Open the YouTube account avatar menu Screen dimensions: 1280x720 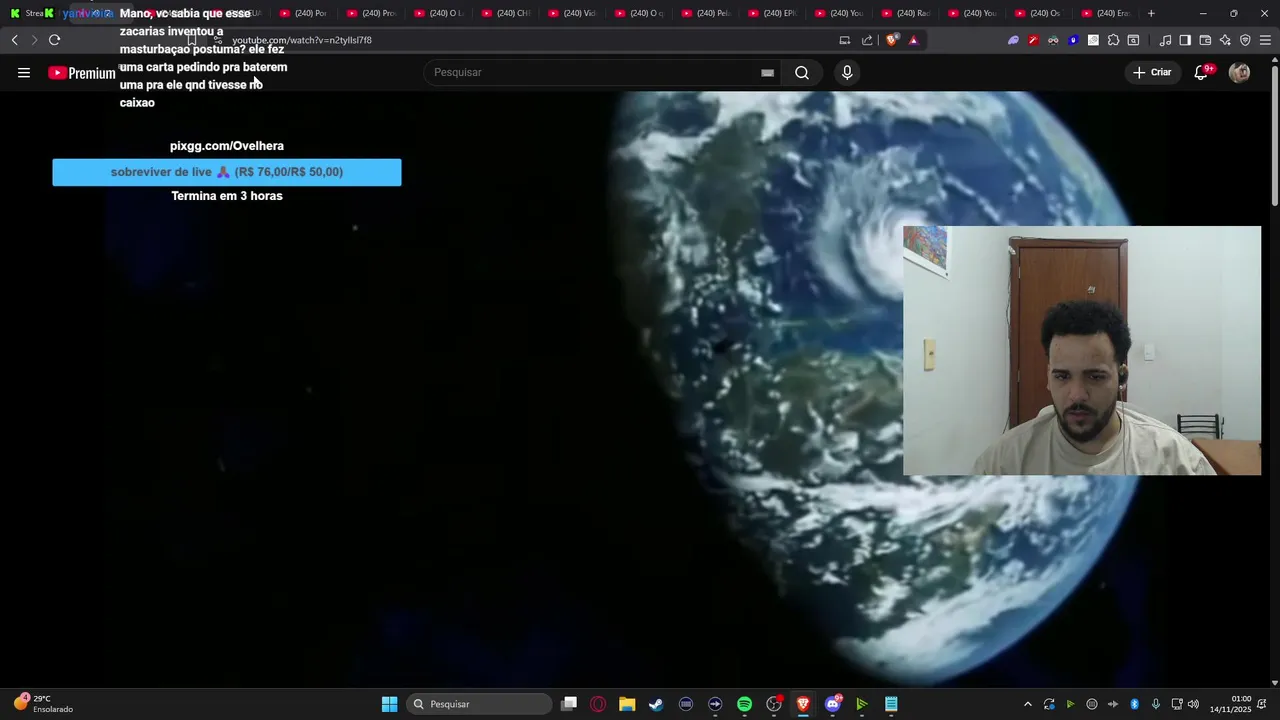tap(1239, 73)
